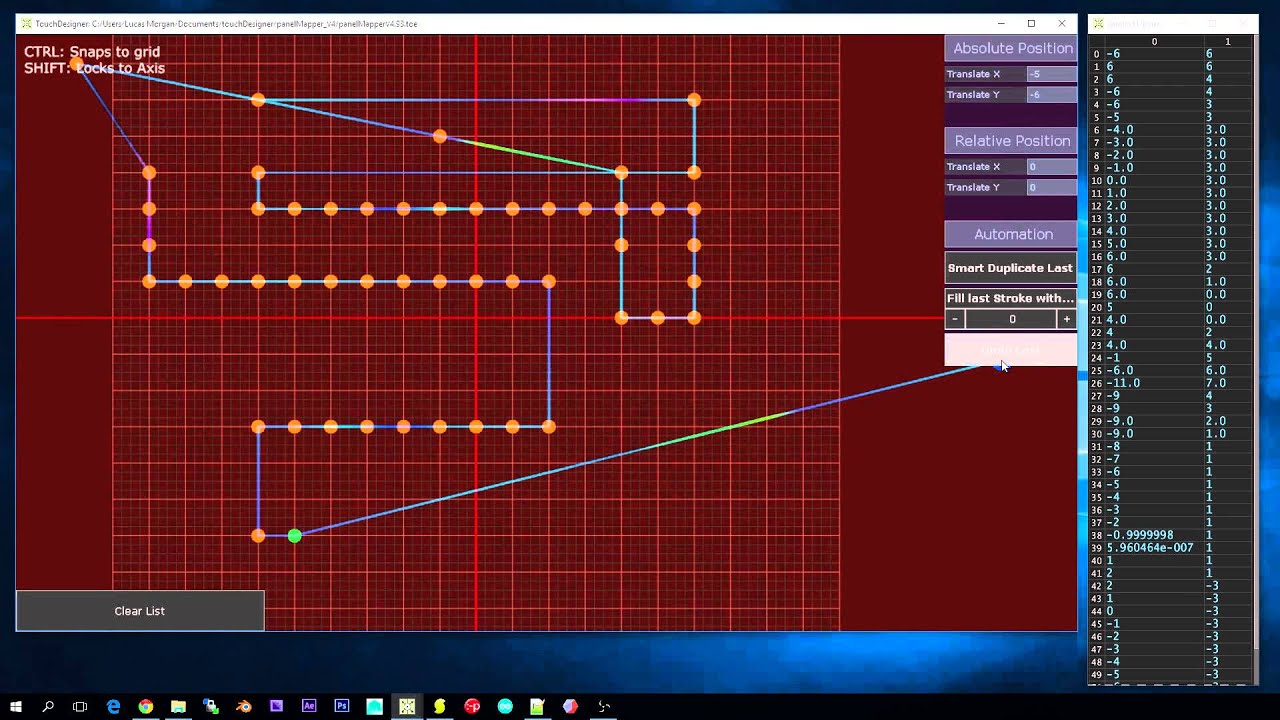Click the Absolute Position Translate X field

(1052, 74)
